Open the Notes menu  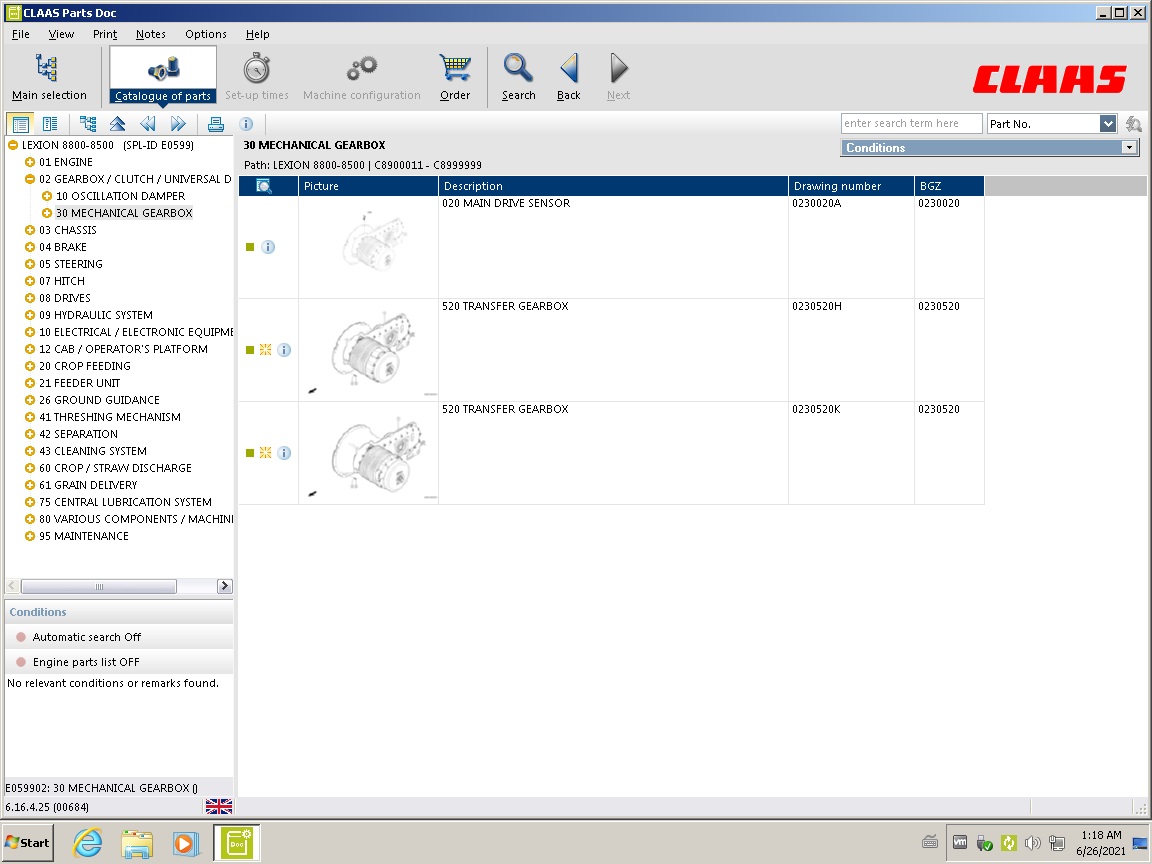[x=151, y=34]
